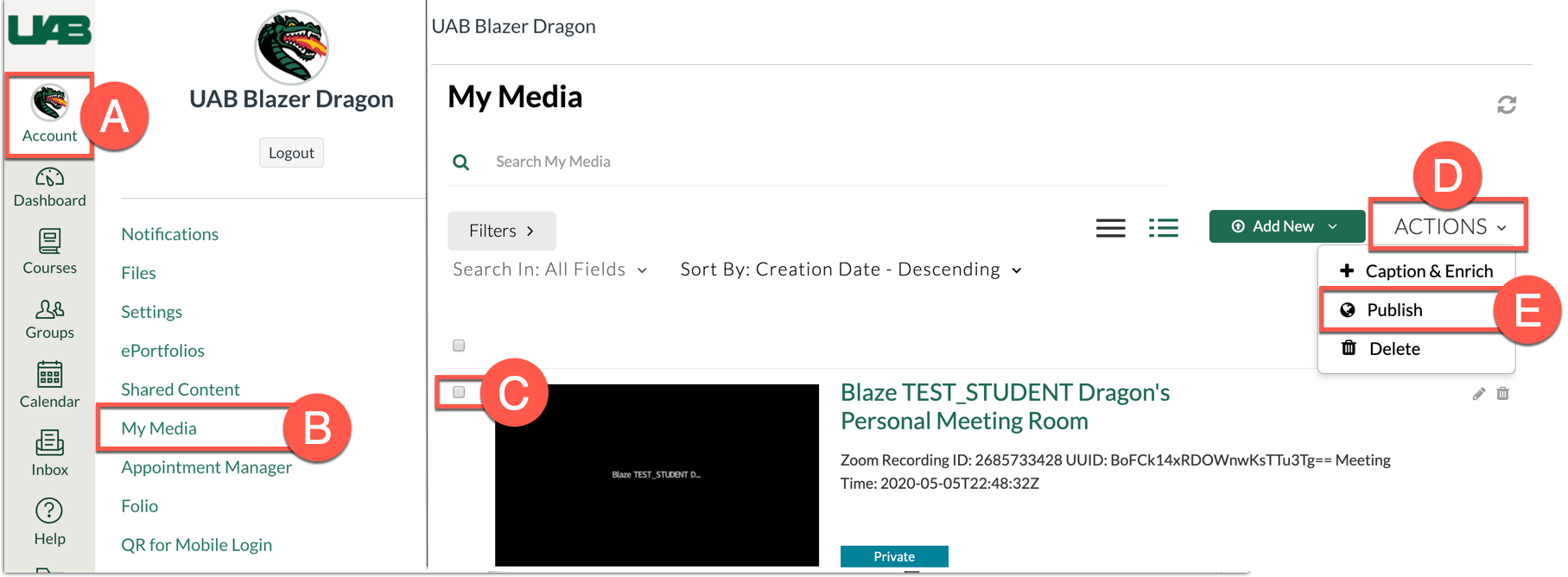
Task: Open My Media from the account menu
Action: click(x=159, y=428)
